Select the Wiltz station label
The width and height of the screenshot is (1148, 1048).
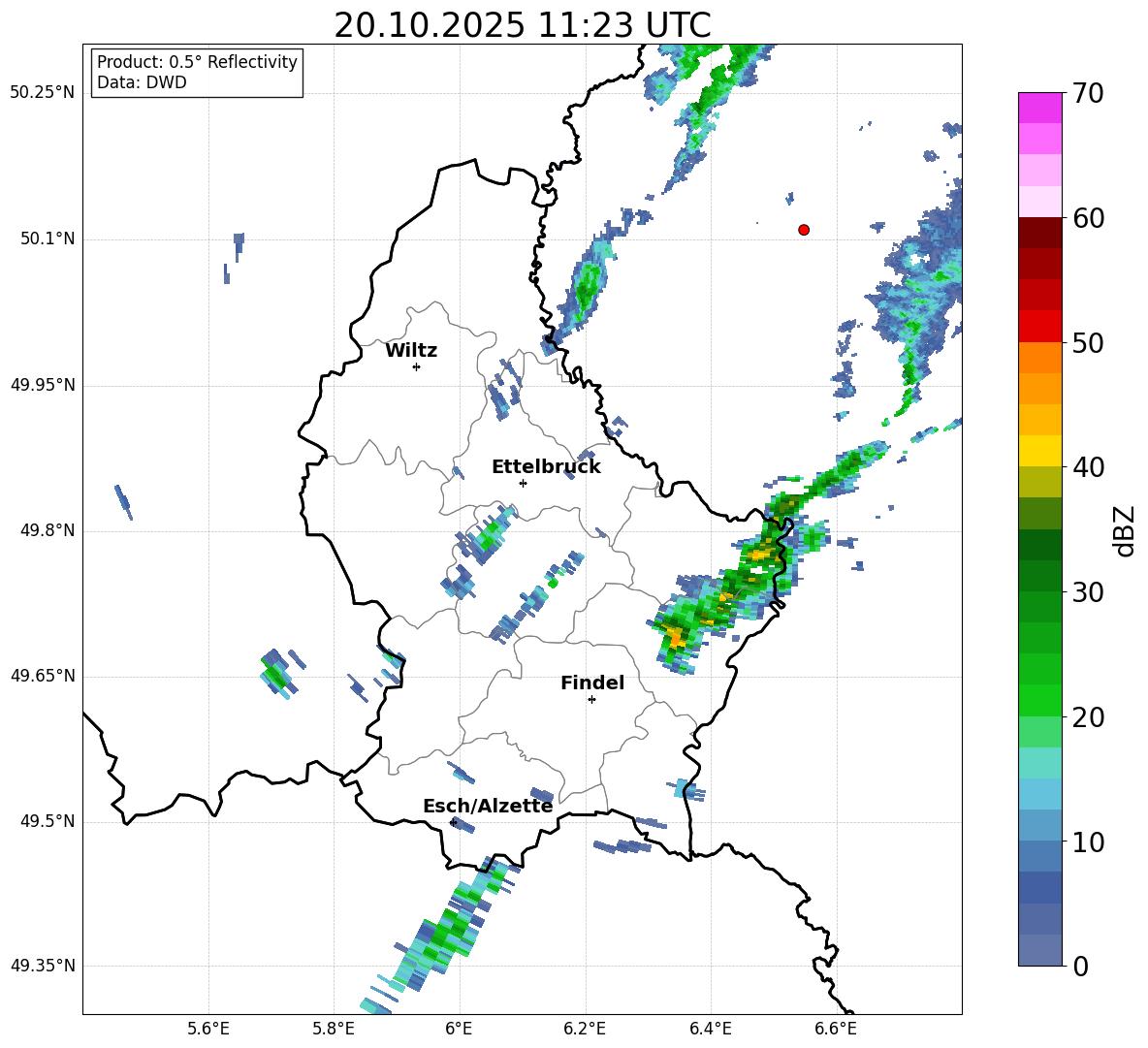coord(411,351)
